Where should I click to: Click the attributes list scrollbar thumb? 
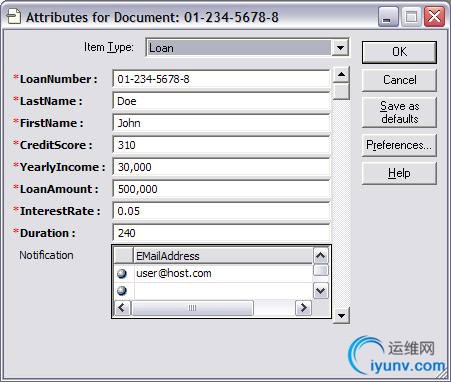(x=341, y=91)
